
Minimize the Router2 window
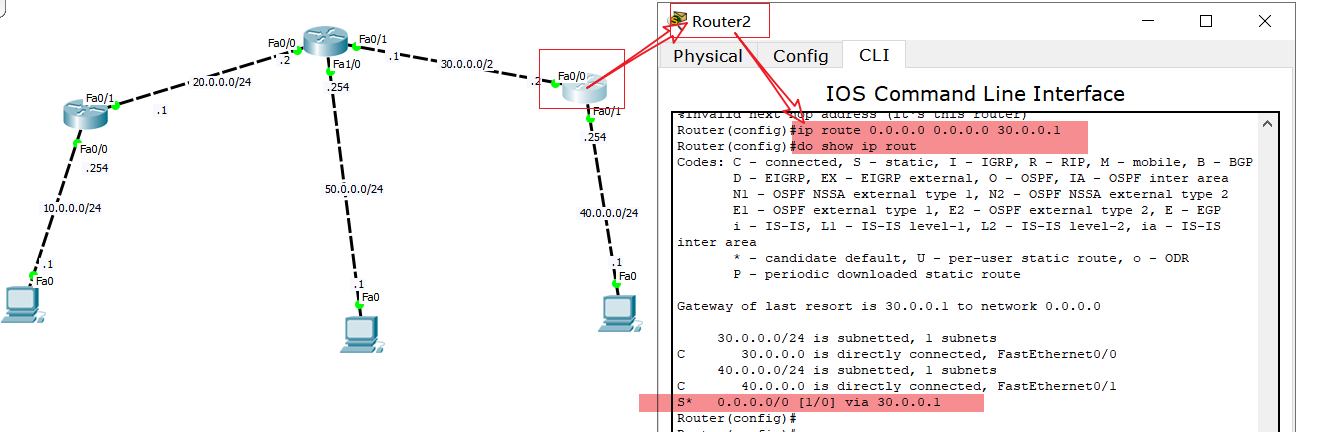[x=1150, y=20]
